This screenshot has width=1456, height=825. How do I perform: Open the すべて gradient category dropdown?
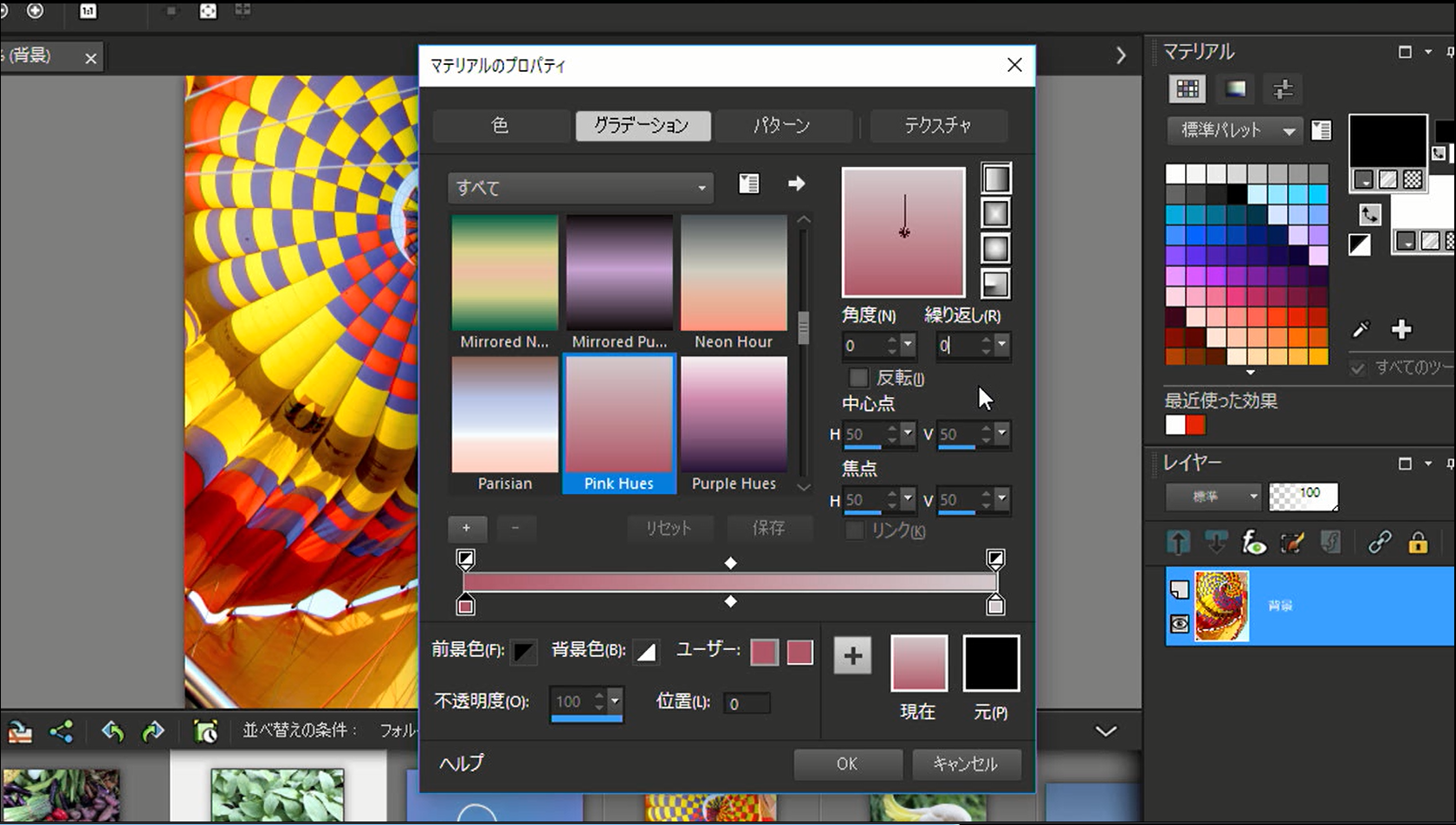[579, 187]
